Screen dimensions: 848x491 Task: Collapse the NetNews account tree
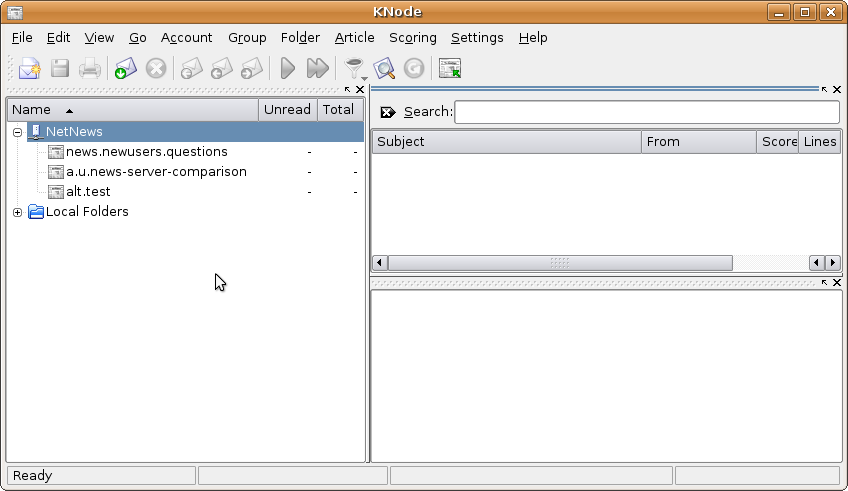pyautogui.click(x=18, y=132)
